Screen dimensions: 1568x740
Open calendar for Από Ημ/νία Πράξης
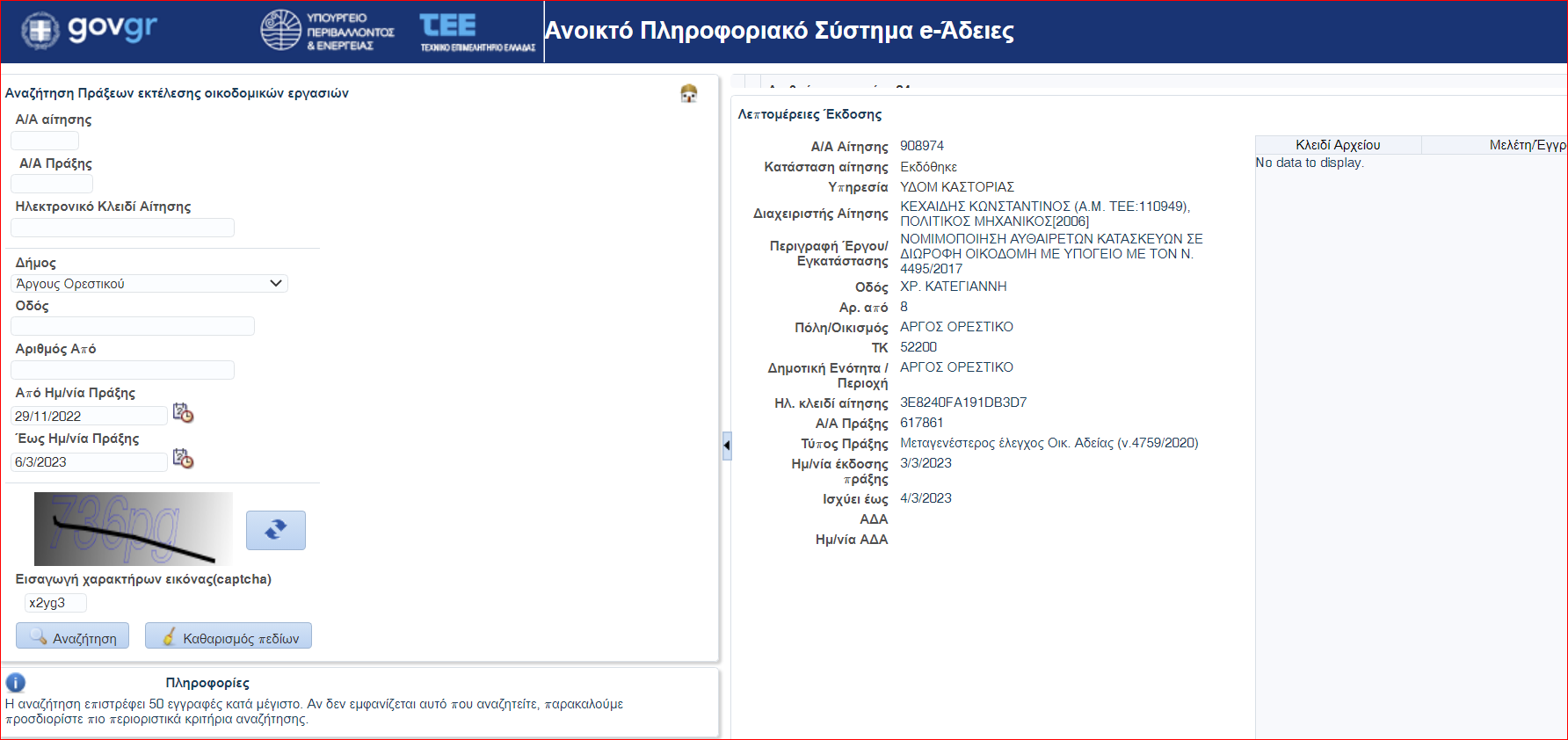pyautogui.click(x=183, y=413)
